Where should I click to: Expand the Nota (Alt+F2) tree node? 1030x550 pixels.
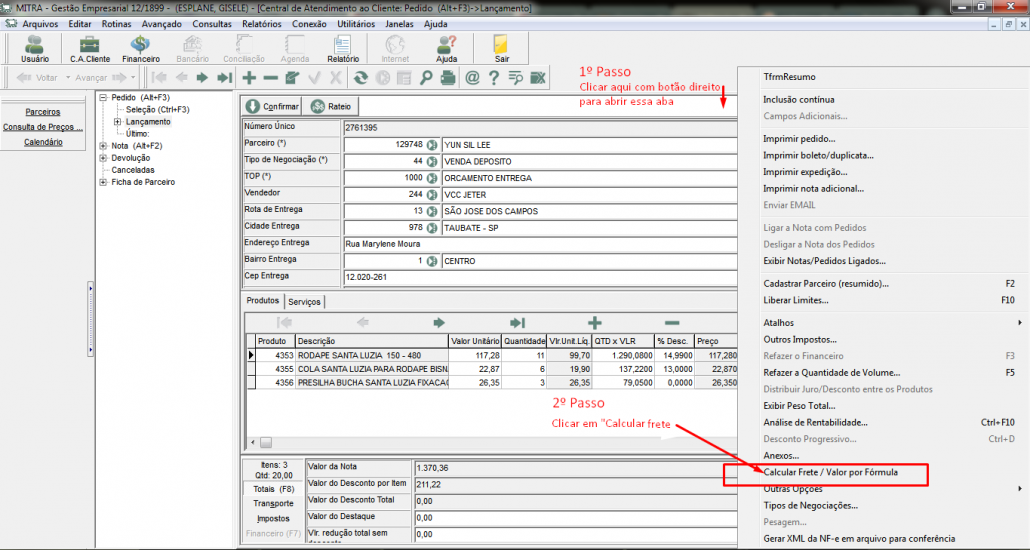tap(104, 146)
